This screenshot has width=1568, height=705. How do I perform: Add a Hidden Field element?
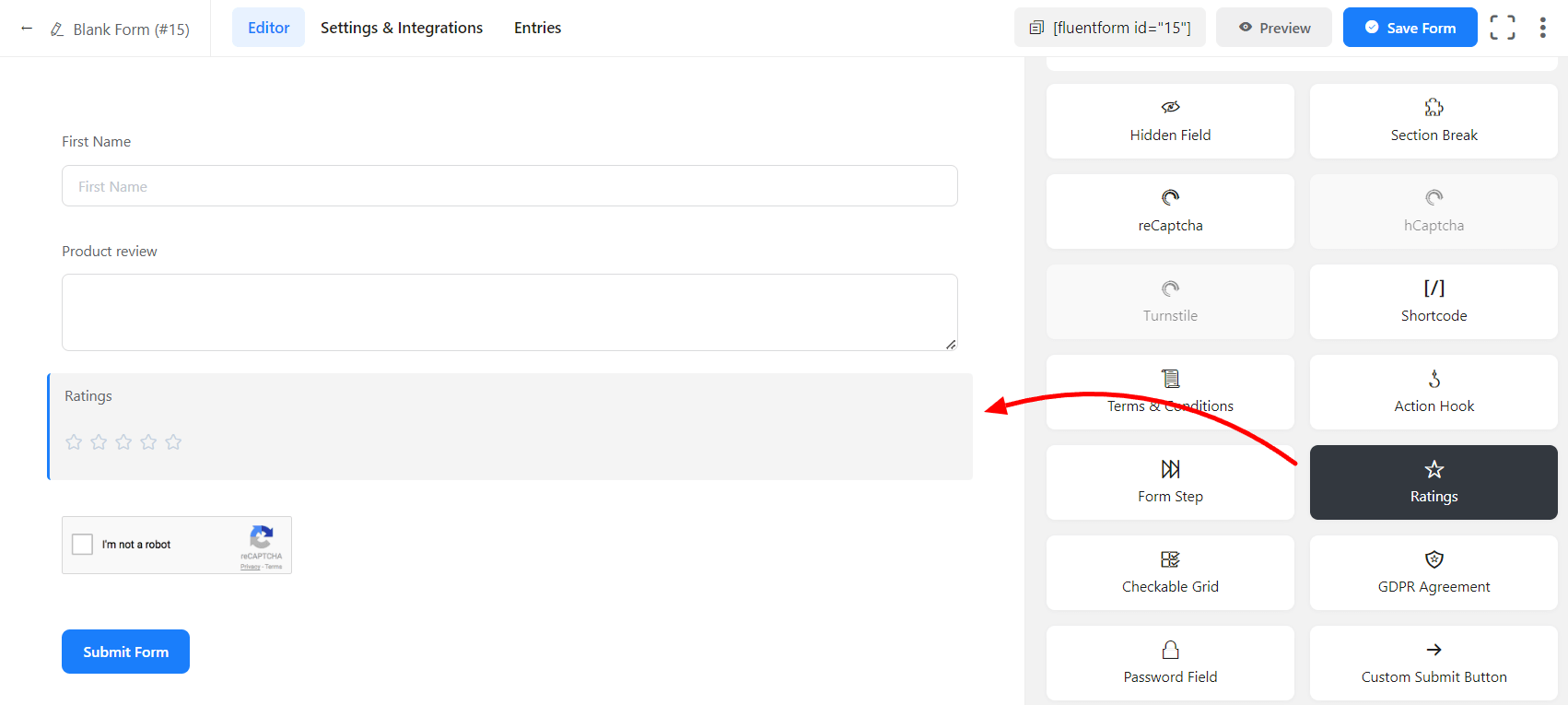pyautogui.click(x=1170, y=121)
